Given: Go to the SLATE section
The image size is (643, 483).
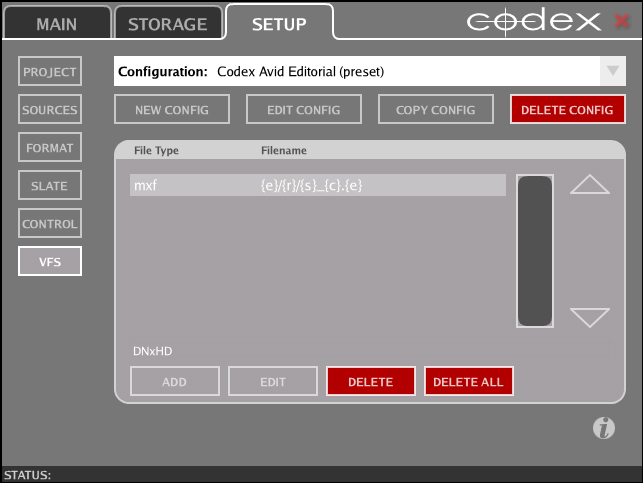Looking at the screenshot, I should click(50, 185).
